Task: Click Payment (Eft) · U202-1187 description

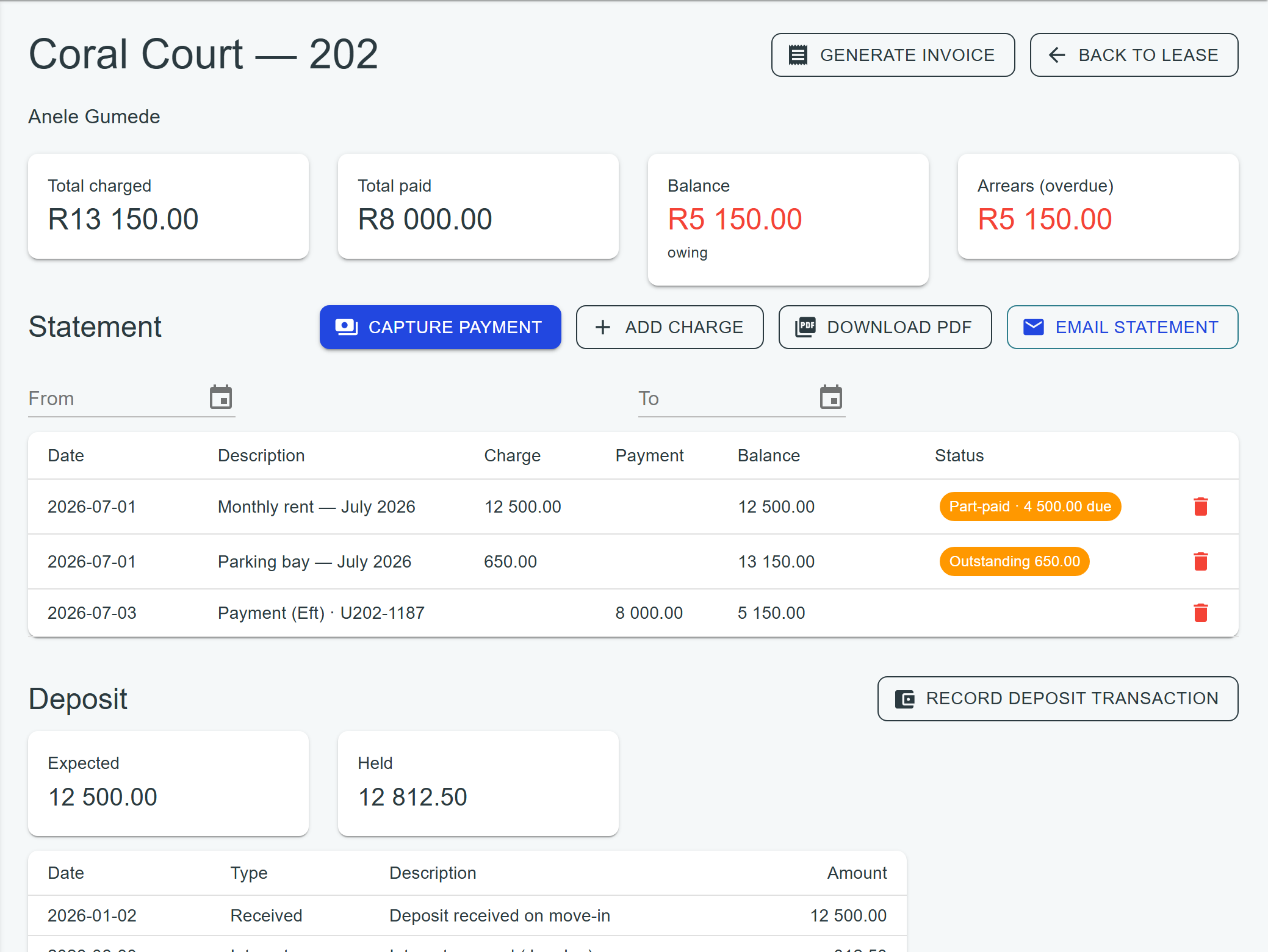Action: 321,613
